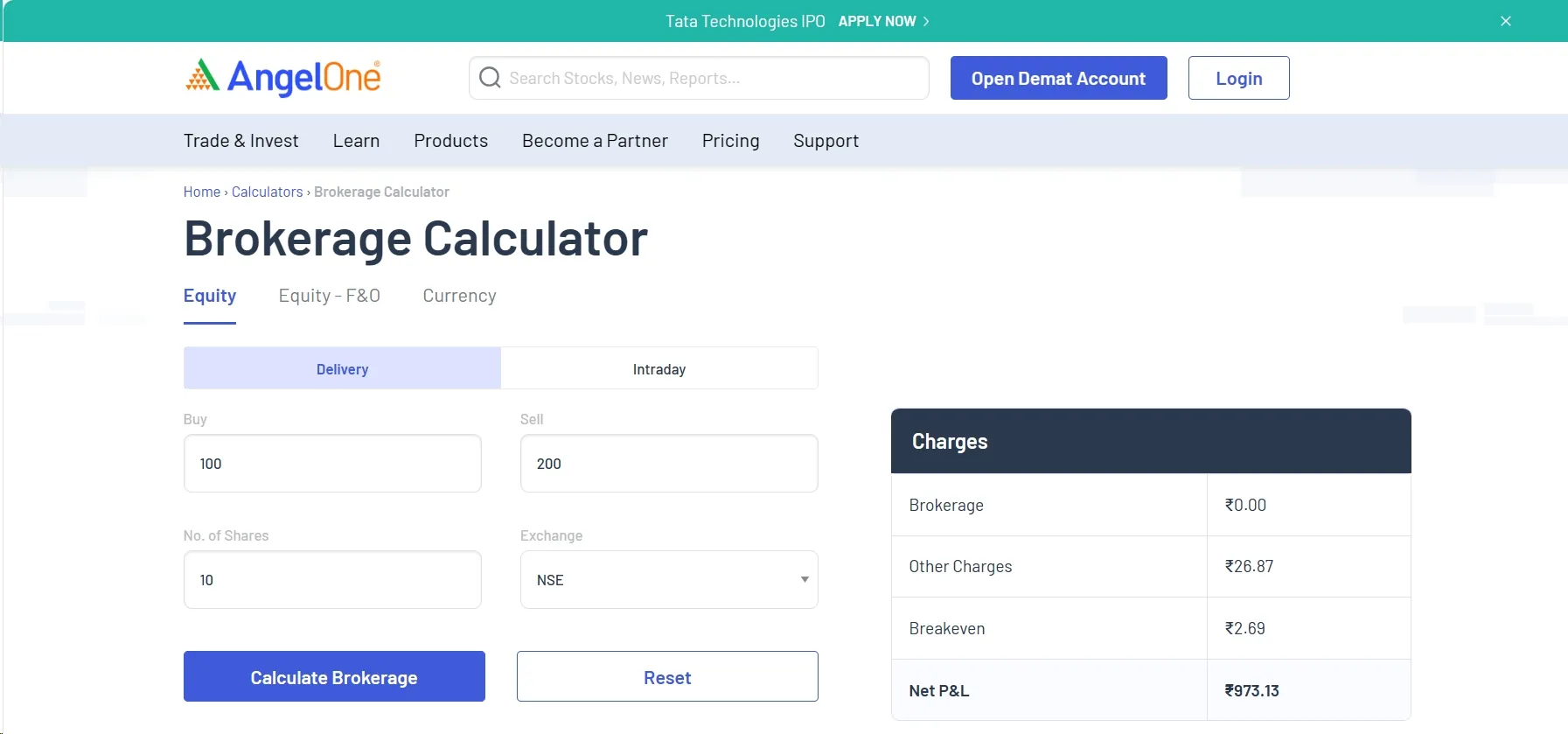Switch to the Equity - F&O tab
This screenshot has width=1568, height=734.
(330, 296)
